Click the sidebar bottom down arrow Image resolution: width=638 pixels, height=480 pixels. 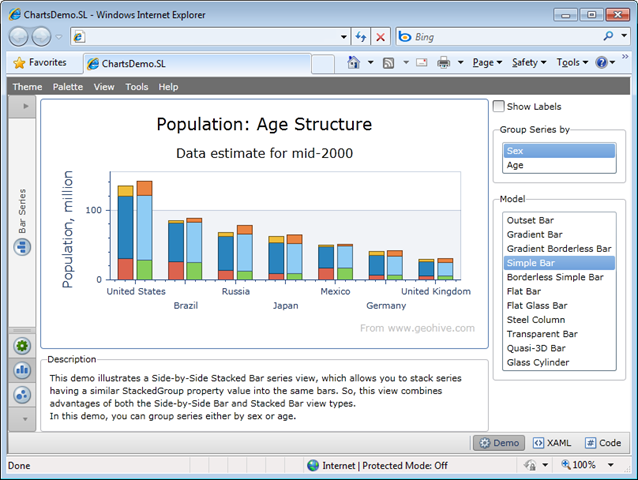(22, 419)
